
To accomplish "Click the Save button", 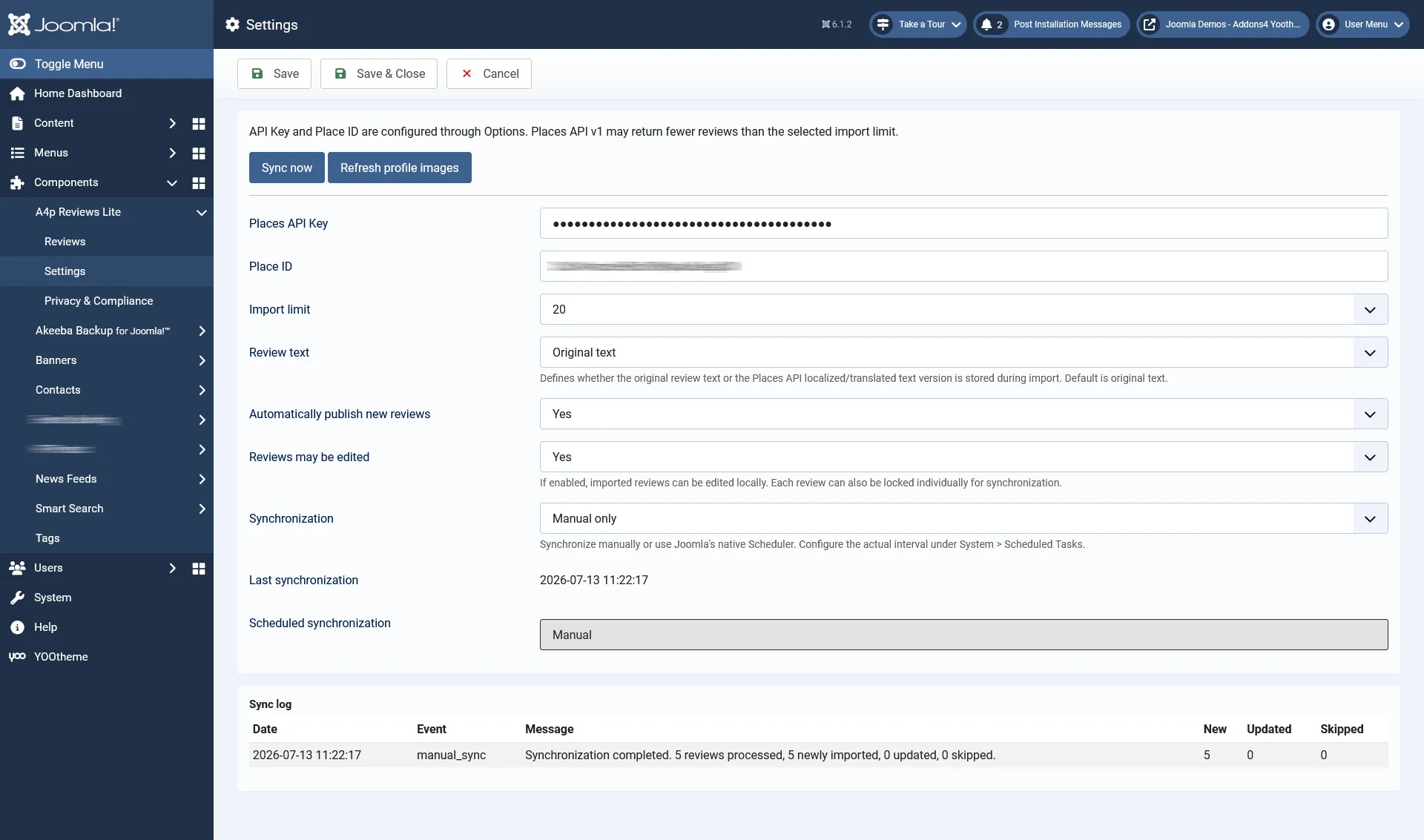I will 274,73.
